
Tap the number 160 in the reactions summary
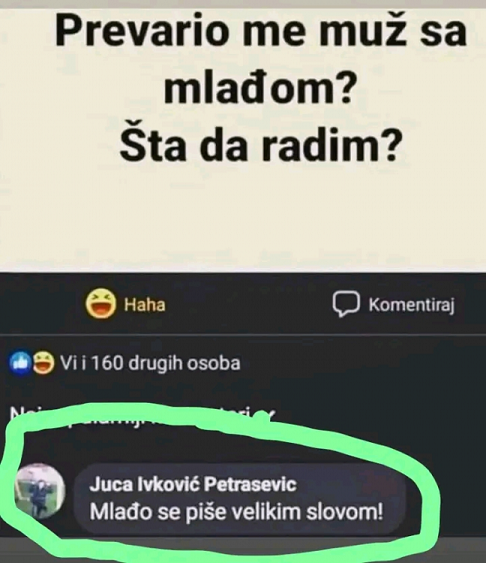point(108,363)
